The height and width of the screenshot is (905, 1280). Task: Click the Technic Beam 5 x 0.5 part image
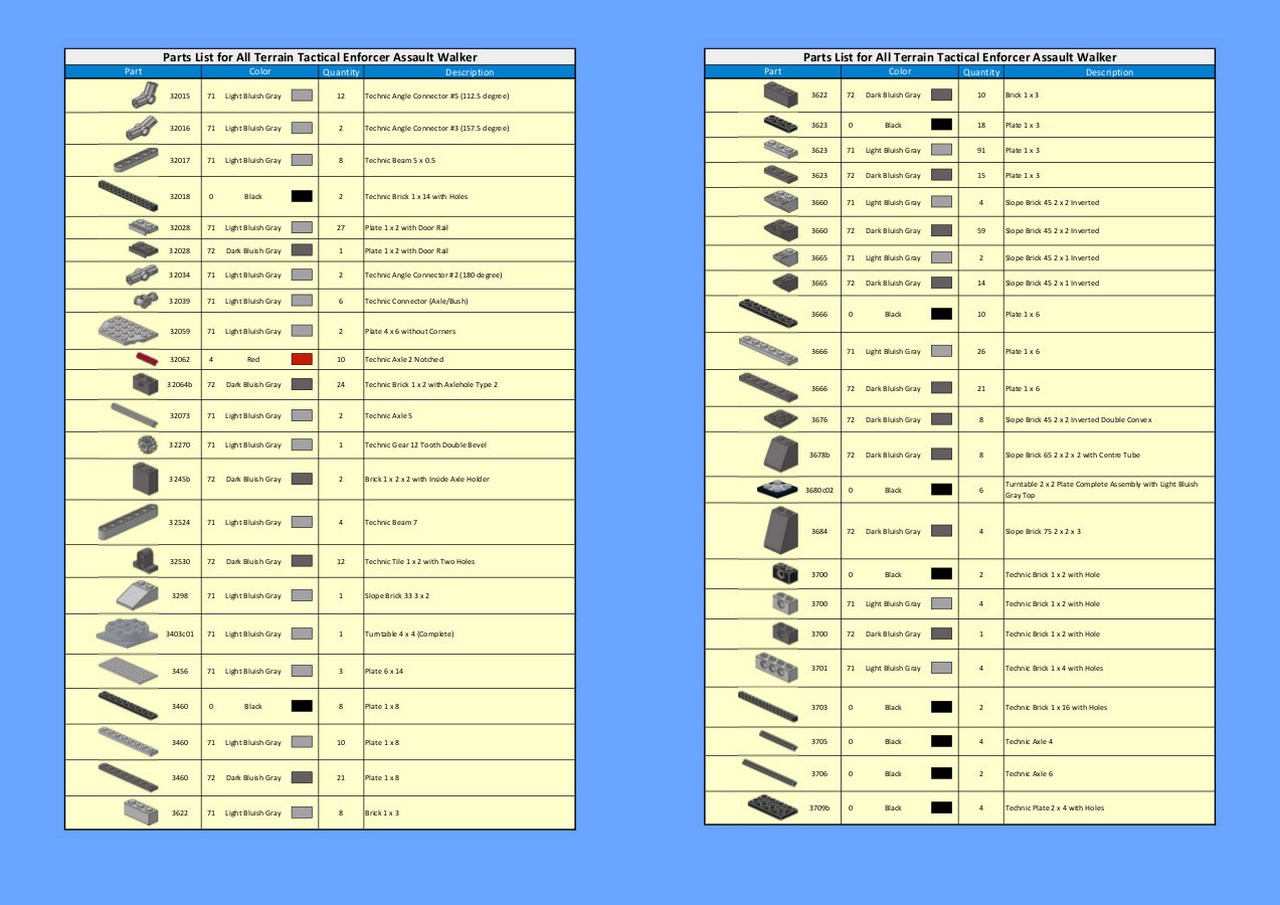135,160
